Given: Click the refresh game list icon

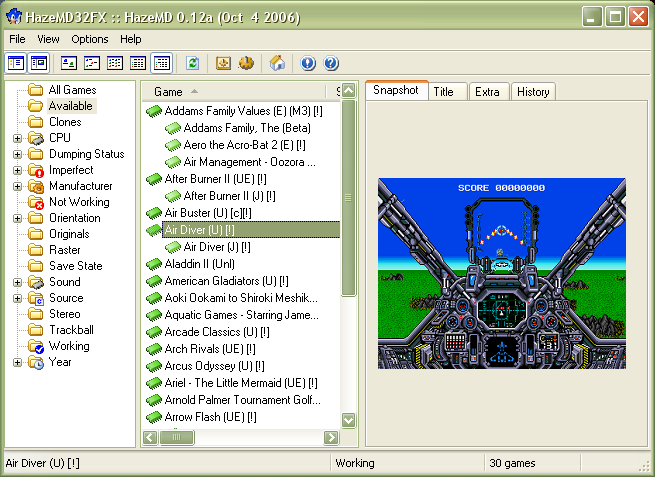Looking at the screenshot, I should [193, 63].
